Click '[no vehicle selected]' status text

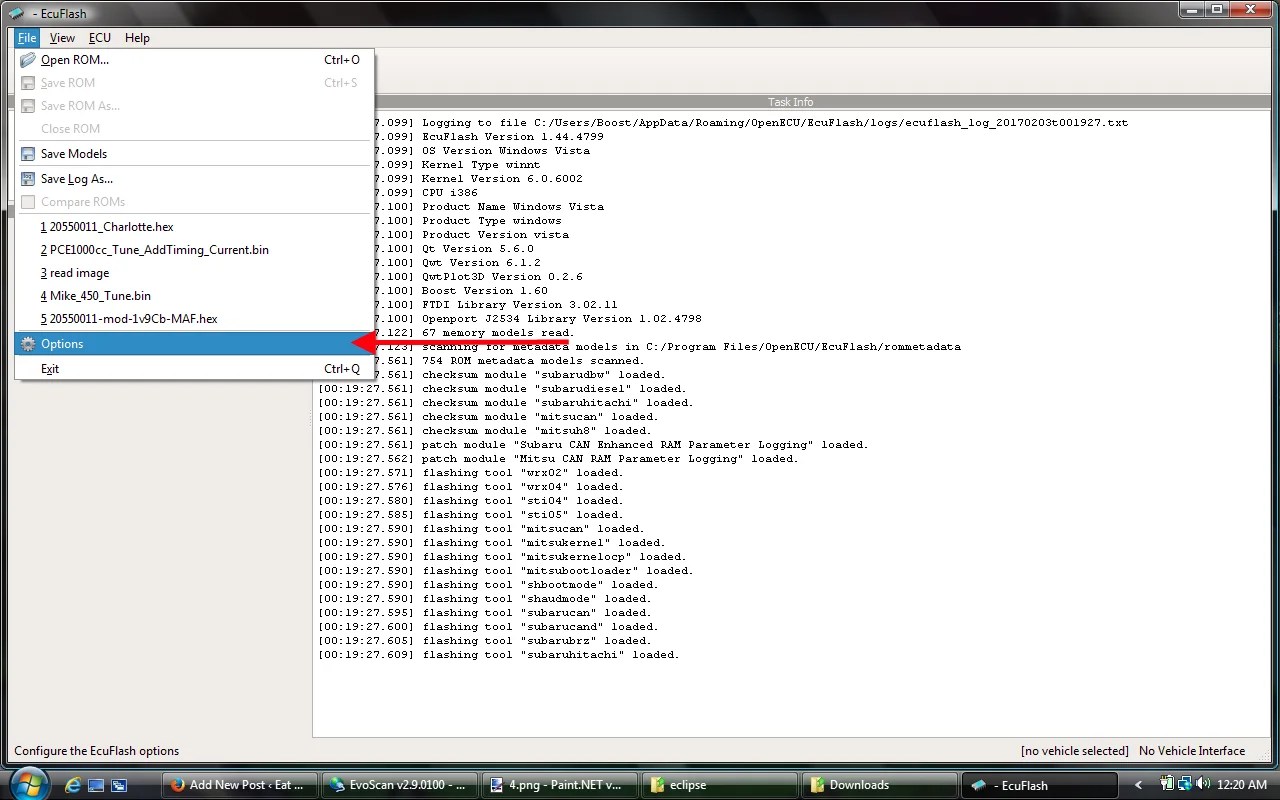click(x=1074, y=751)
